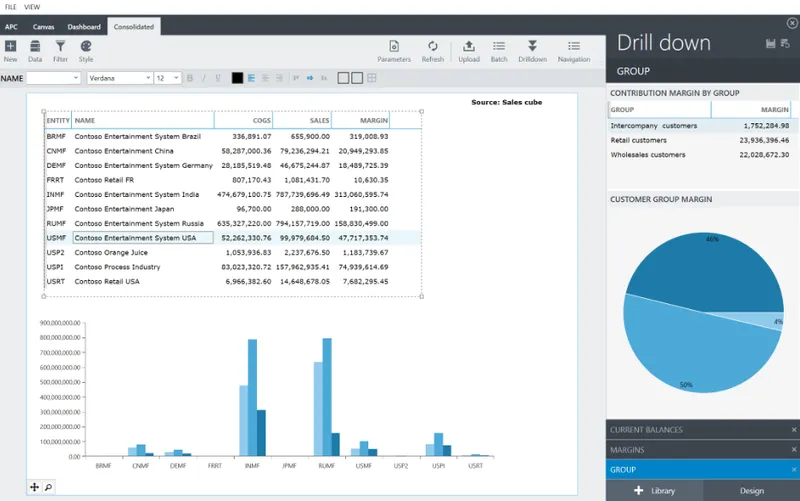
Task: Close the MARGINS section
Action: (794, 449)
